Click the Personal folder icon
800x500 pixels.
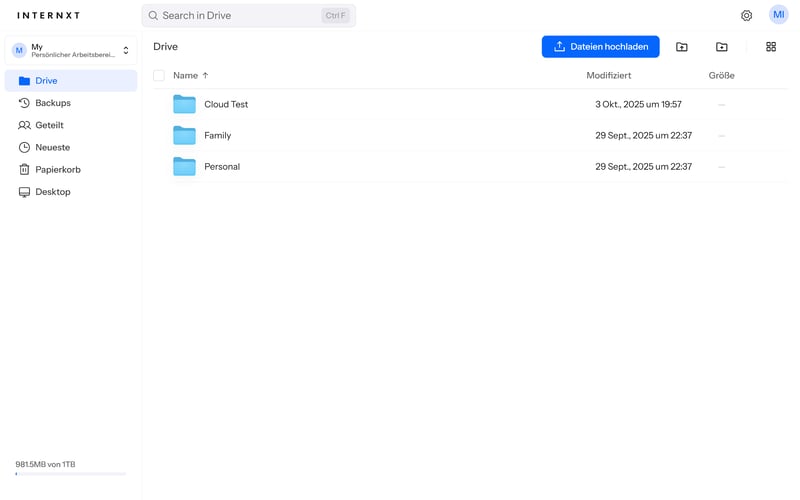(x=184, y=166)
